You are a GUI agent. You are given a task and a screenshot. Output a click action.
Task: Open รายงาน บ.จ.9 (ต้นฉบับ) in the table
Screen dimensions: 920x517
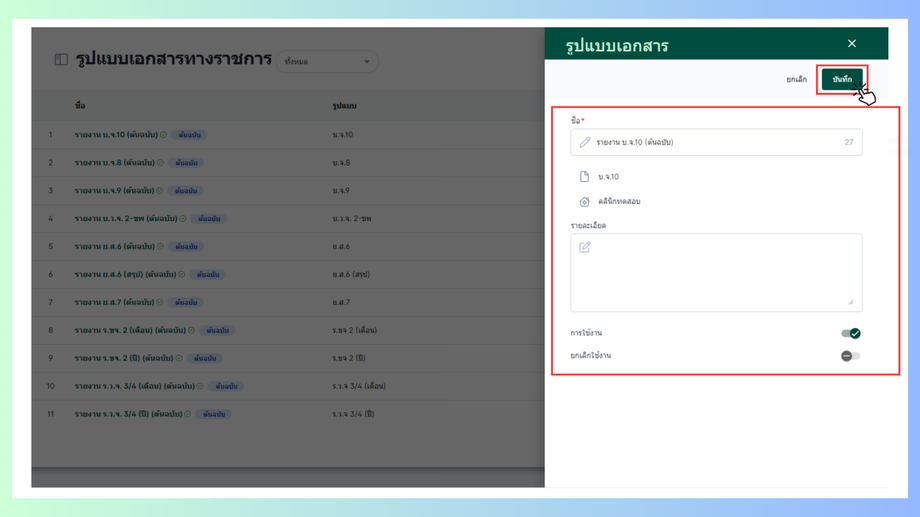click(x=114, y=191)
